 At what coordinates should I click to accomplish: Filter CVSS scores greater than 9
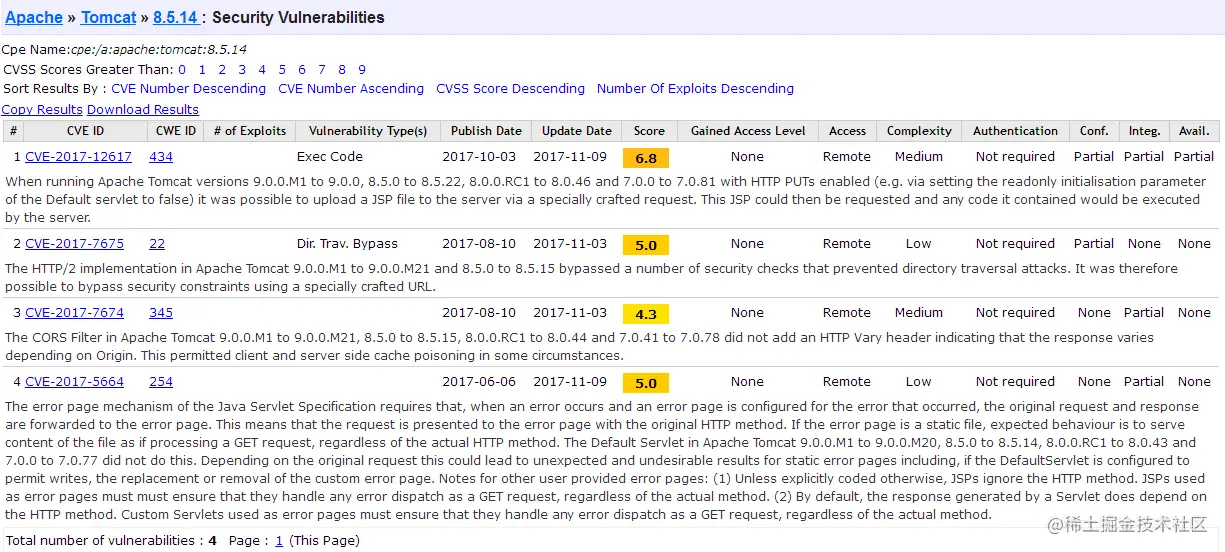coord(362,70)
